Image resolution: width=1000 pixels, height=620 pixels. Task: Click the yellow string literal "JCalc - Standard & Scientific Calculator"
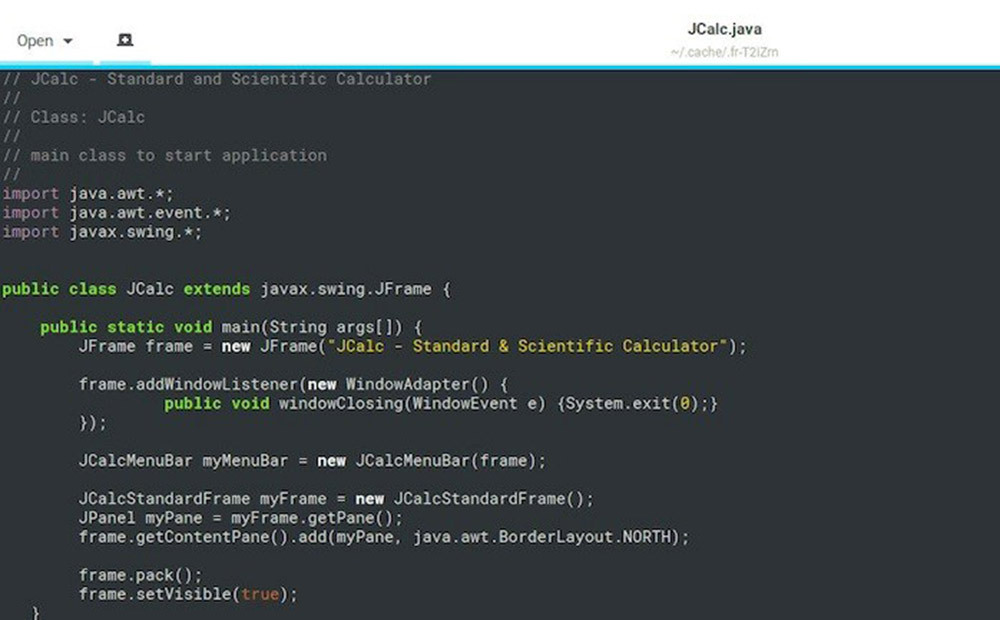pos(528,346)
